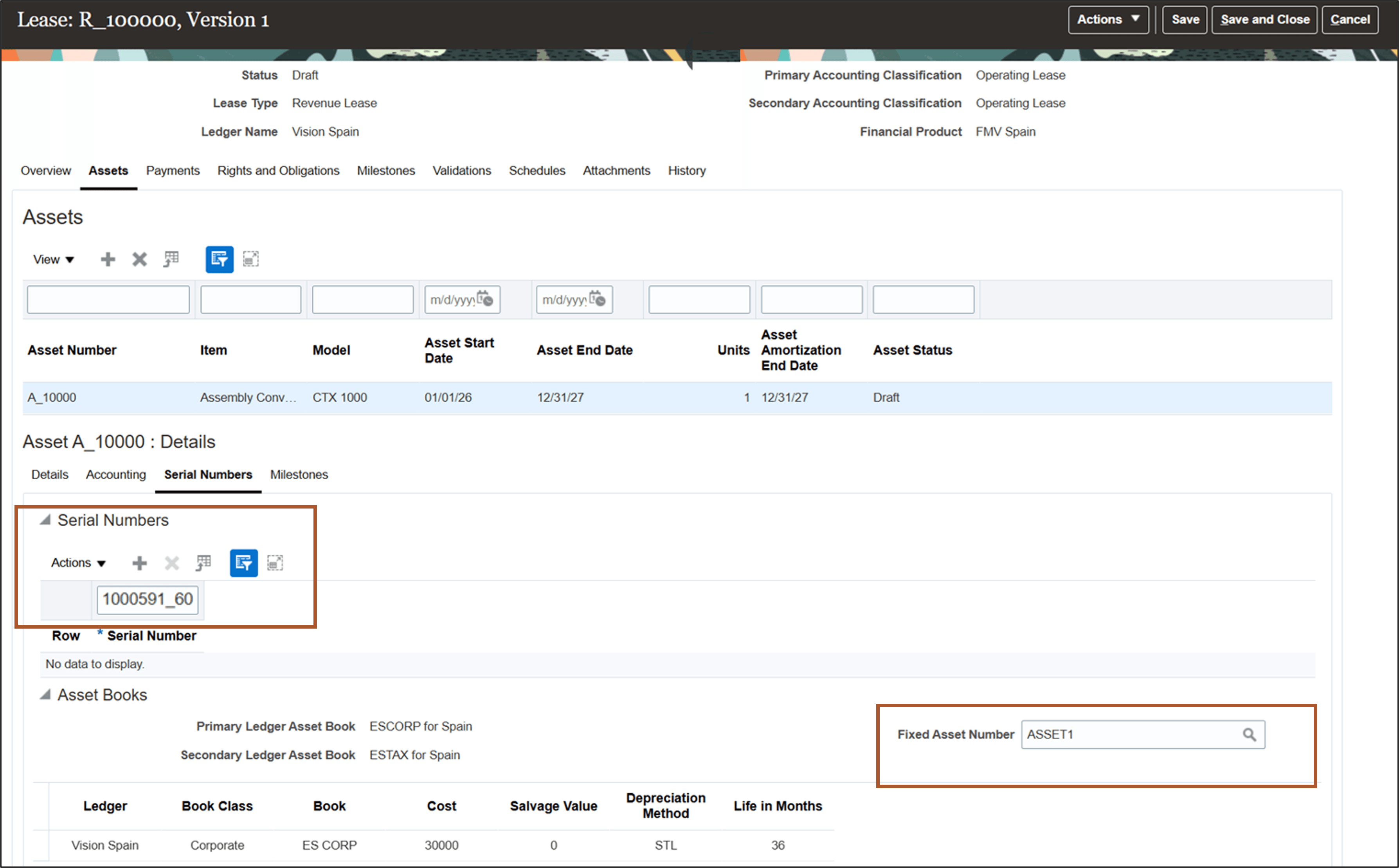Detach the Serial Numbers table
This screenshot has width=1399, height=868.
coord(275,562)
